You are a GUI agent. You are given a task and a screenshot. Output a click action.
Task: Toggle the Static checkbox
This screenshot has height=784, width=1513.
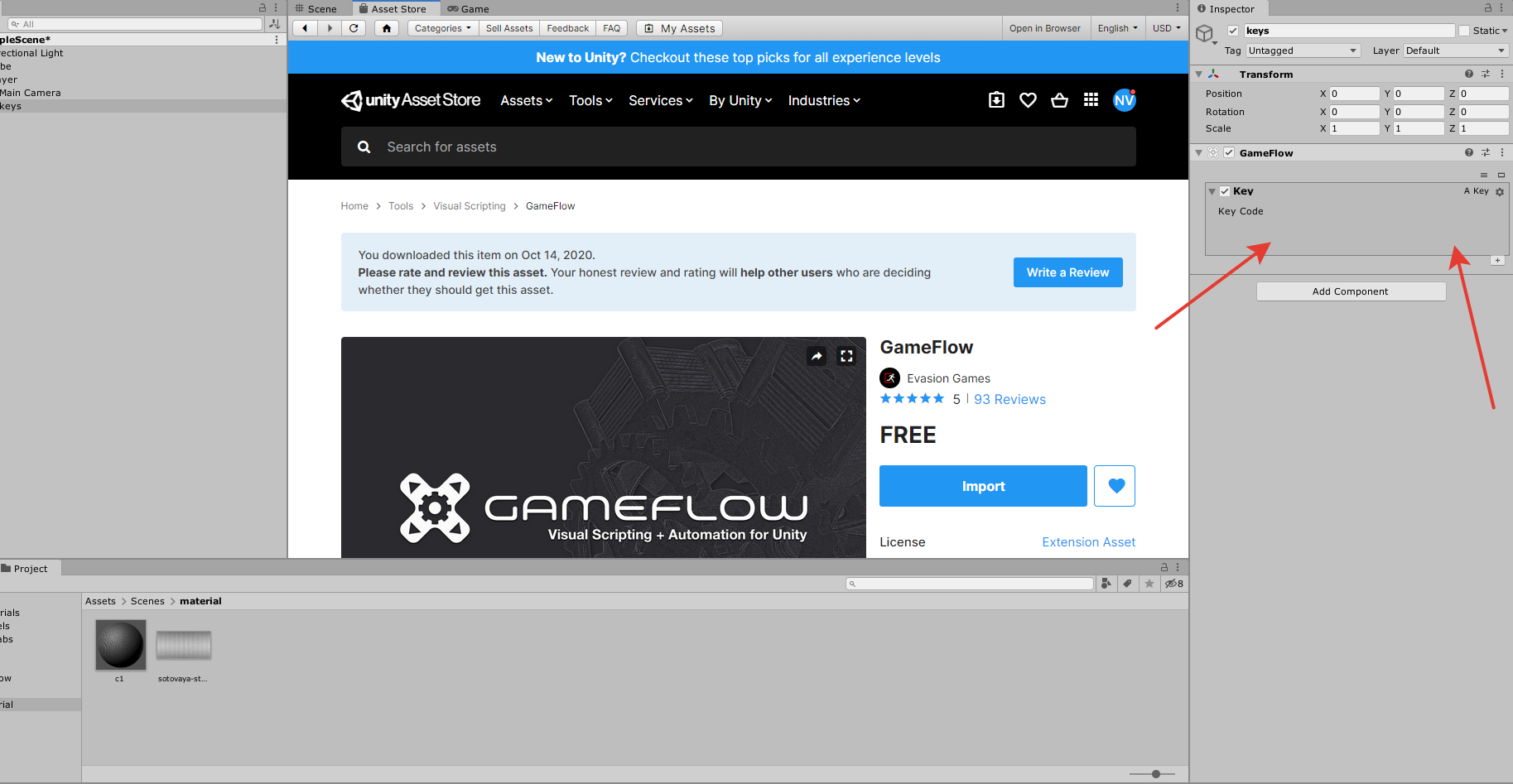(x=1464, y=31)
